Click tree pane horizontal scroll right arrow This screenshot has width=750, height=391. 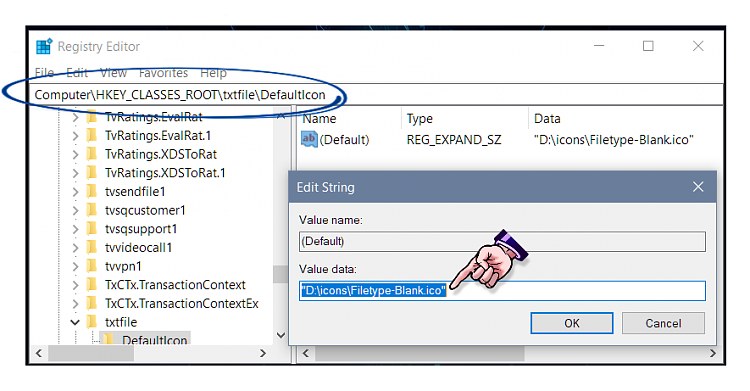pyautogui.click(x=263, y=354)
